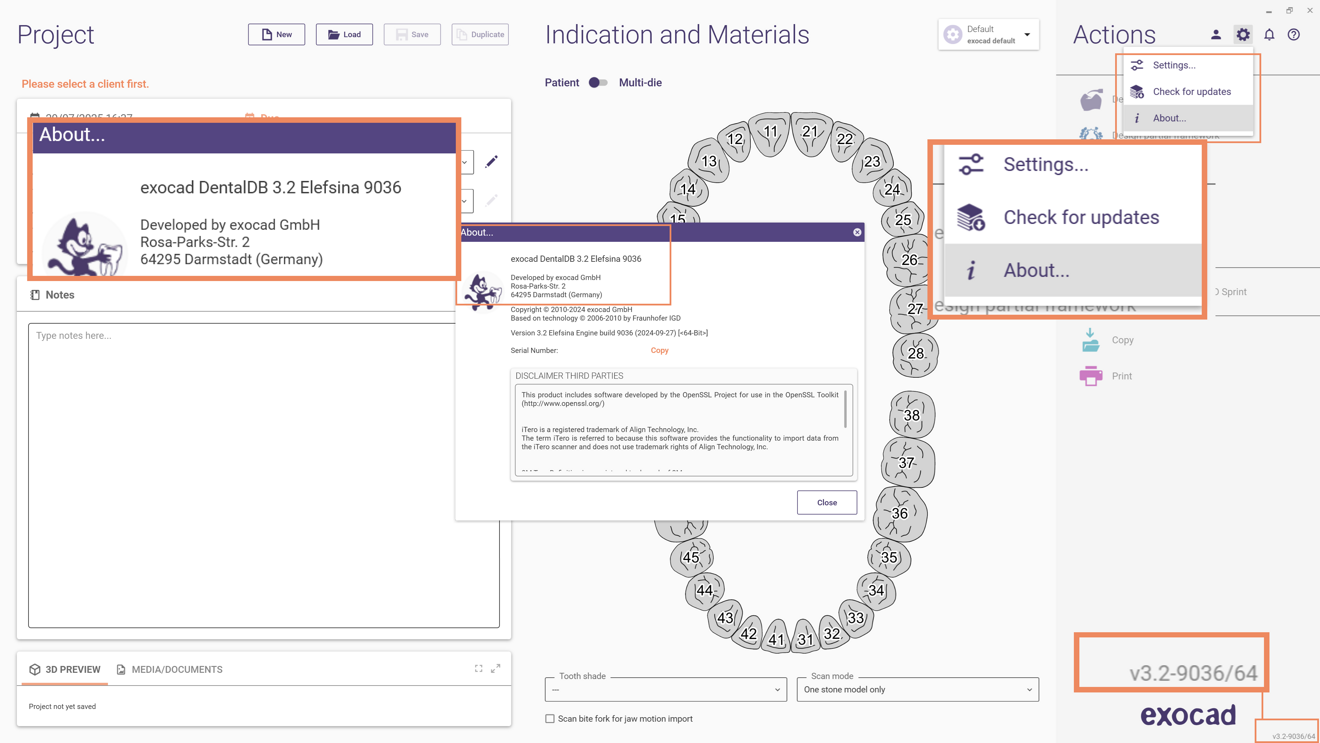Open the notifications bell icon
The height and width of the screenshot is (743, 1320).
(1269, 34)
